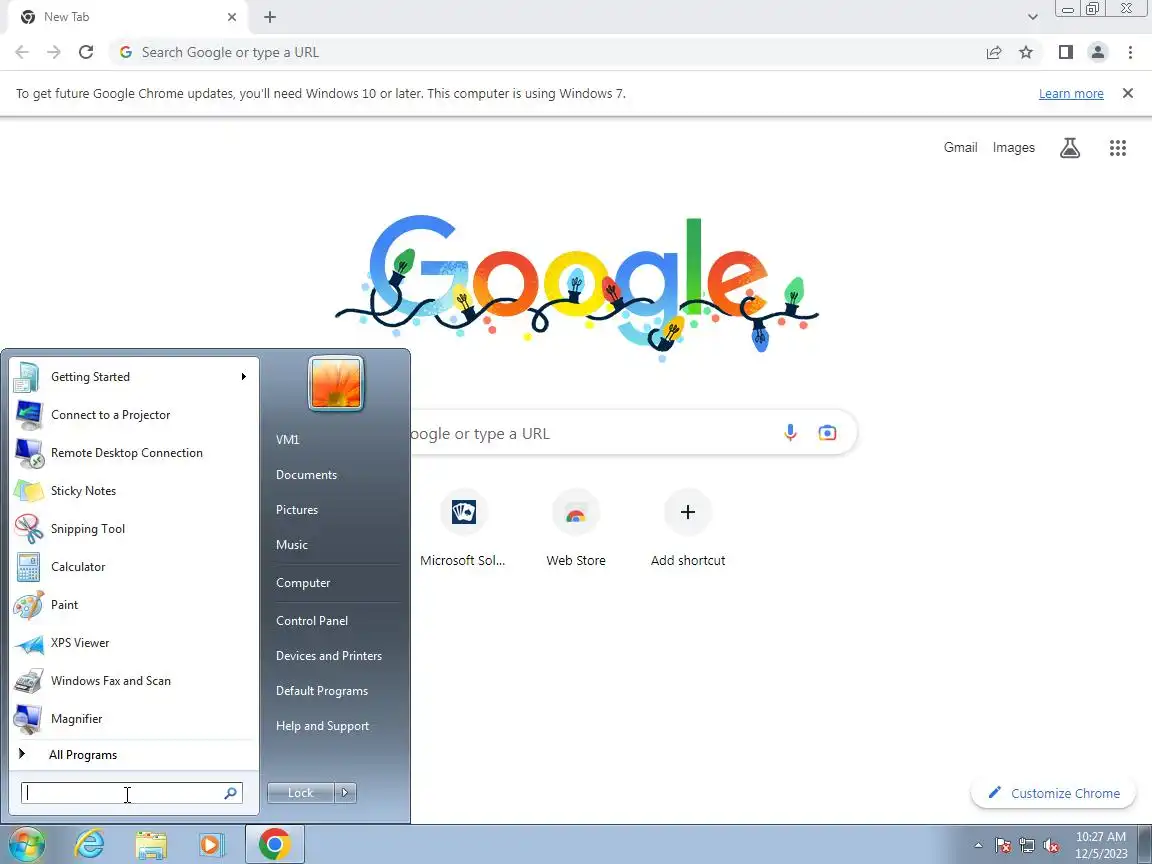The width and height of the screenshot is (1152, 864).
Task: Click the Windows Start orb
Action: pyautogui.click(x=26, y=845)
